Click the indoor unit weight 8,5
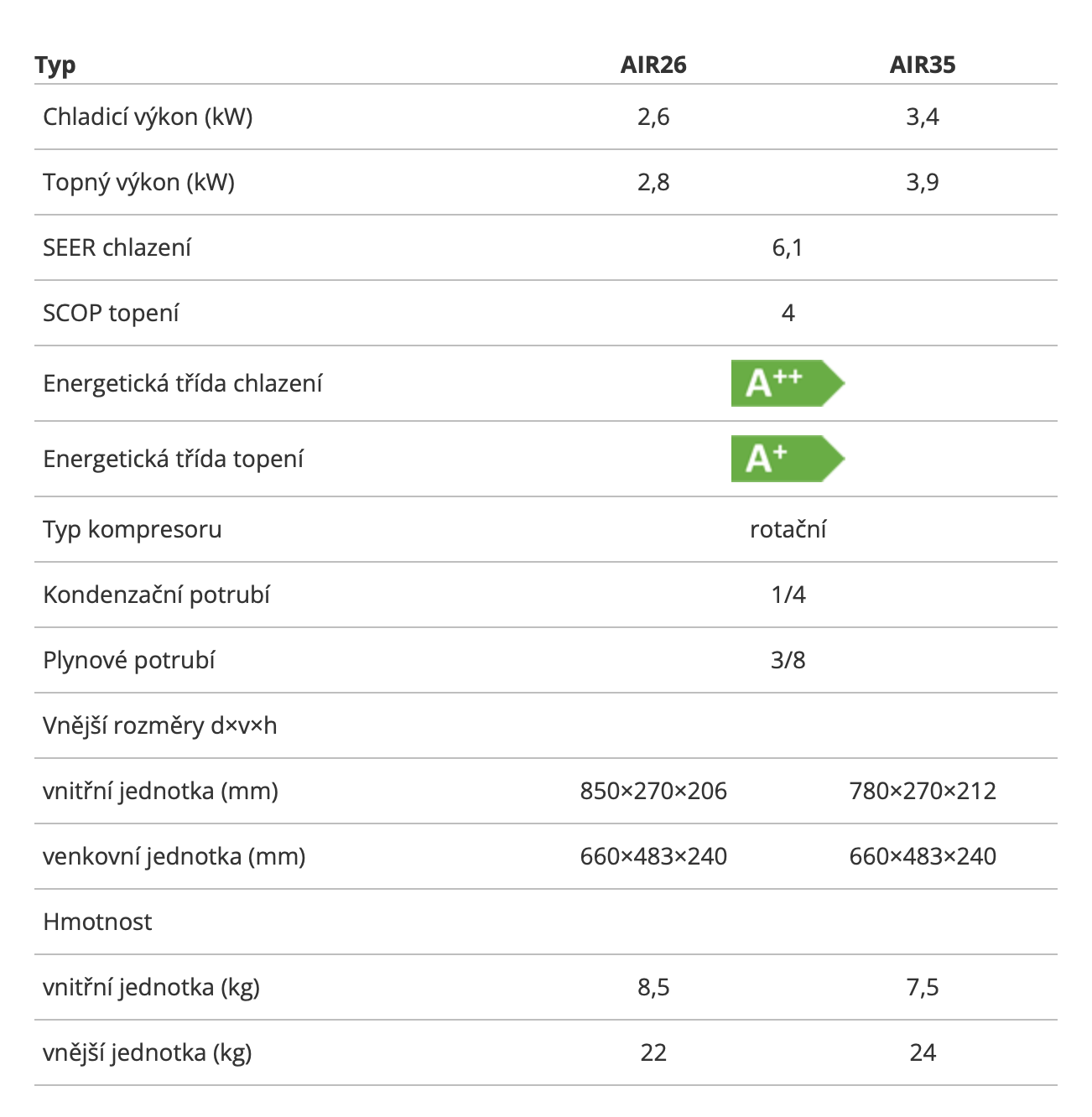The height and width of the screenshot is (1117, 1092). 653,987
